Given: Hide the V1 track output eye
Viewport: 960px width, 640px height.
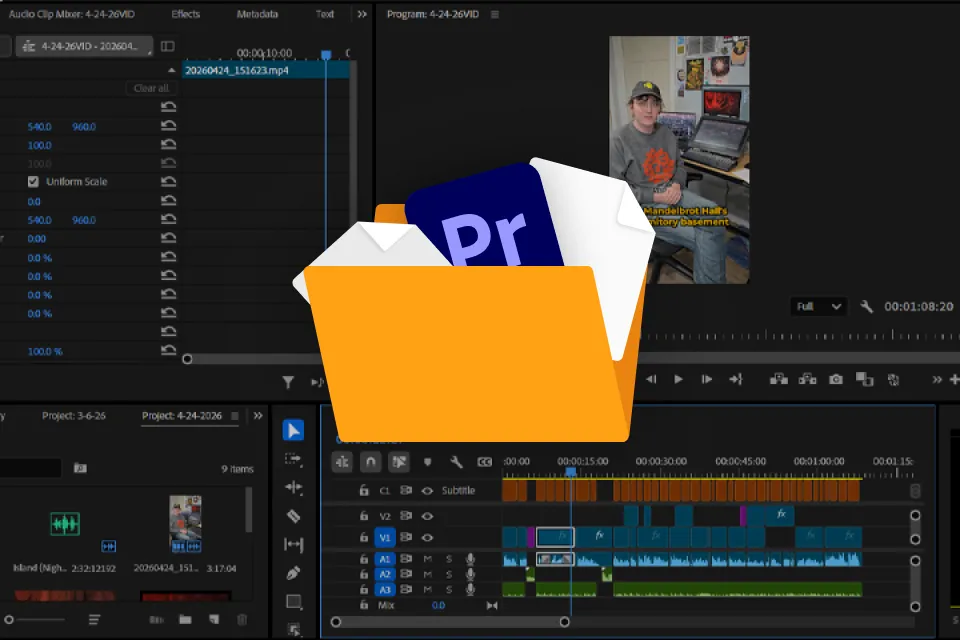Looking at the screenshot, I should pos(427,538).
